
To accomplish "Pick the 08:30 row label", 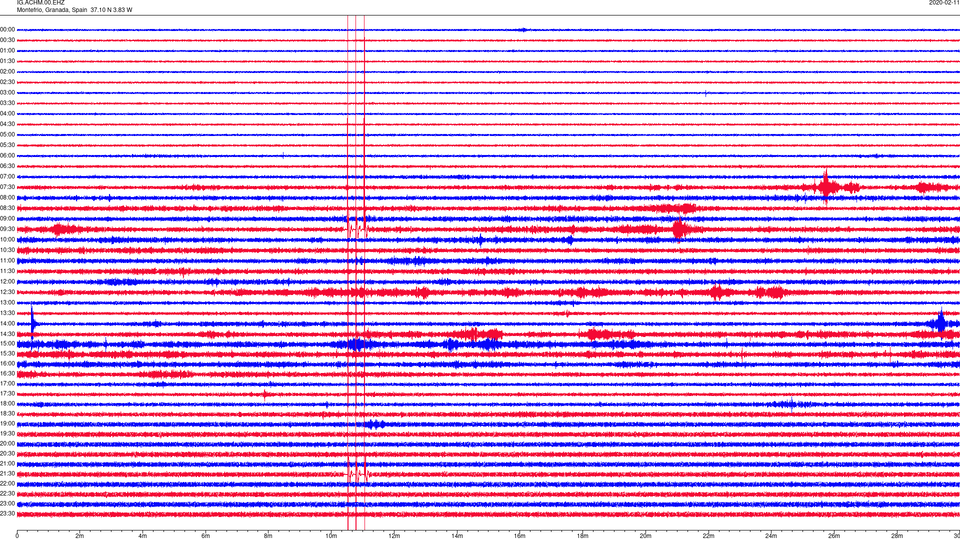I will tap(8, 208).
